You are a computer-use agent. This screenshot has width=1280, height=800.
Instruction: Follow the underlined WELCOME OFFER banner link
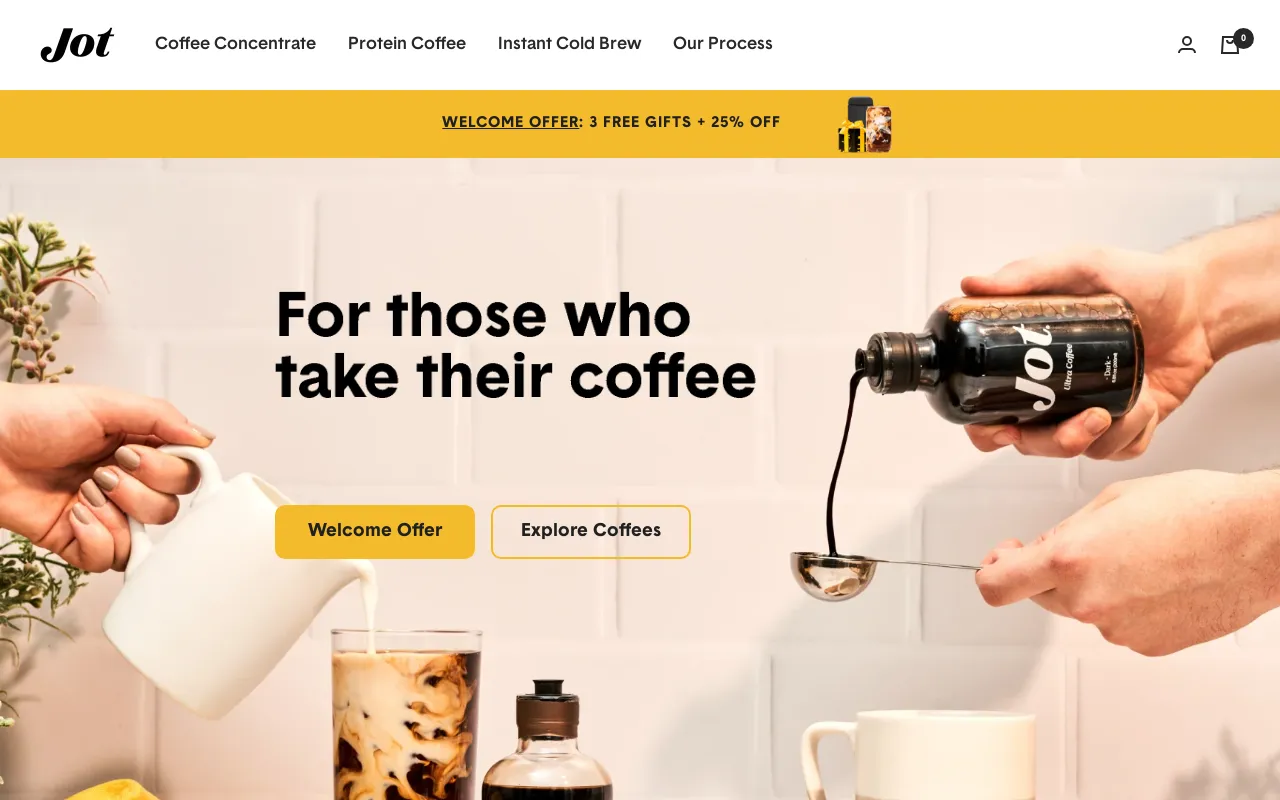coord(510,122)
